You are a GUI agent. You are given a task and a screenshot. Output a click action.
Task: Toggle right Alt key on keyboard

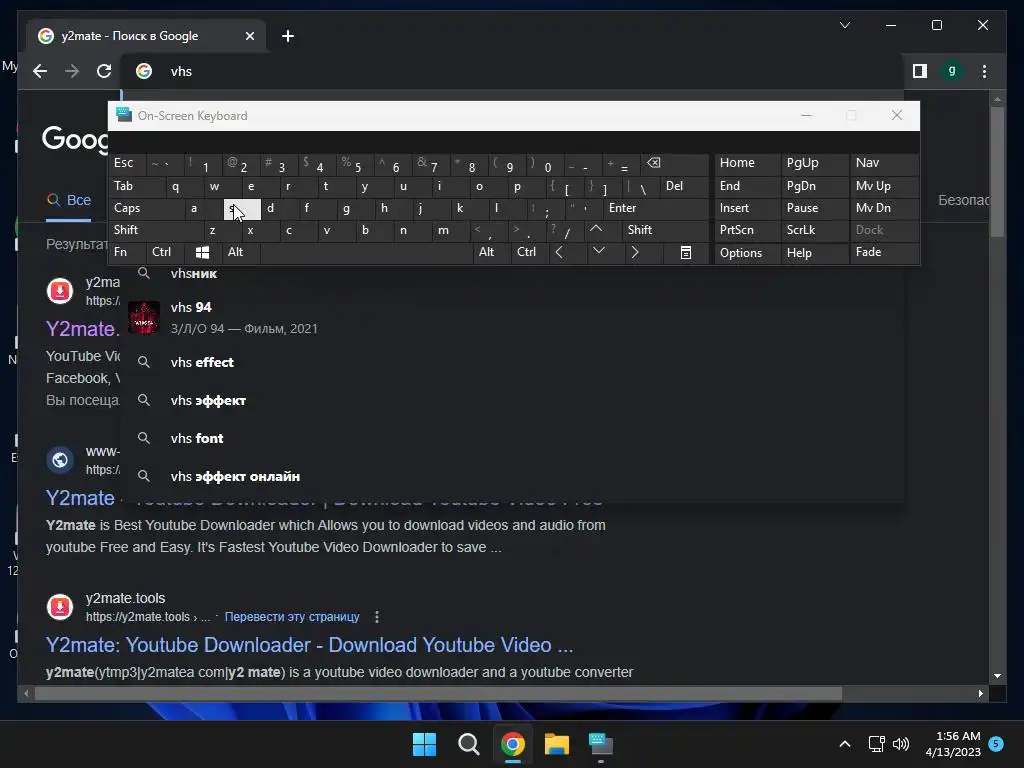click(492, 252)
